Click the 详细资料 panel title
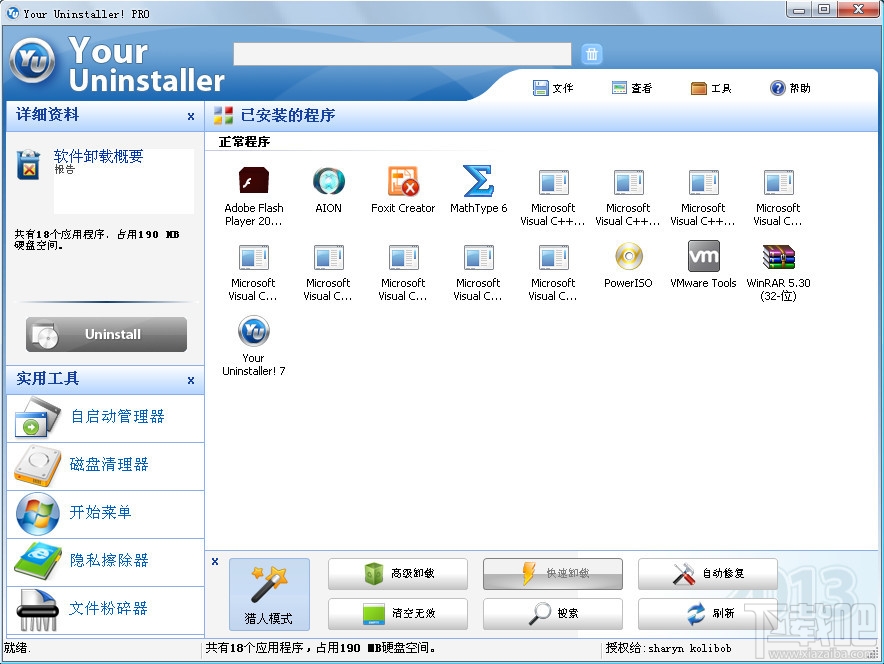The height and width of the screenshot is (664, 884). point(47,114)
